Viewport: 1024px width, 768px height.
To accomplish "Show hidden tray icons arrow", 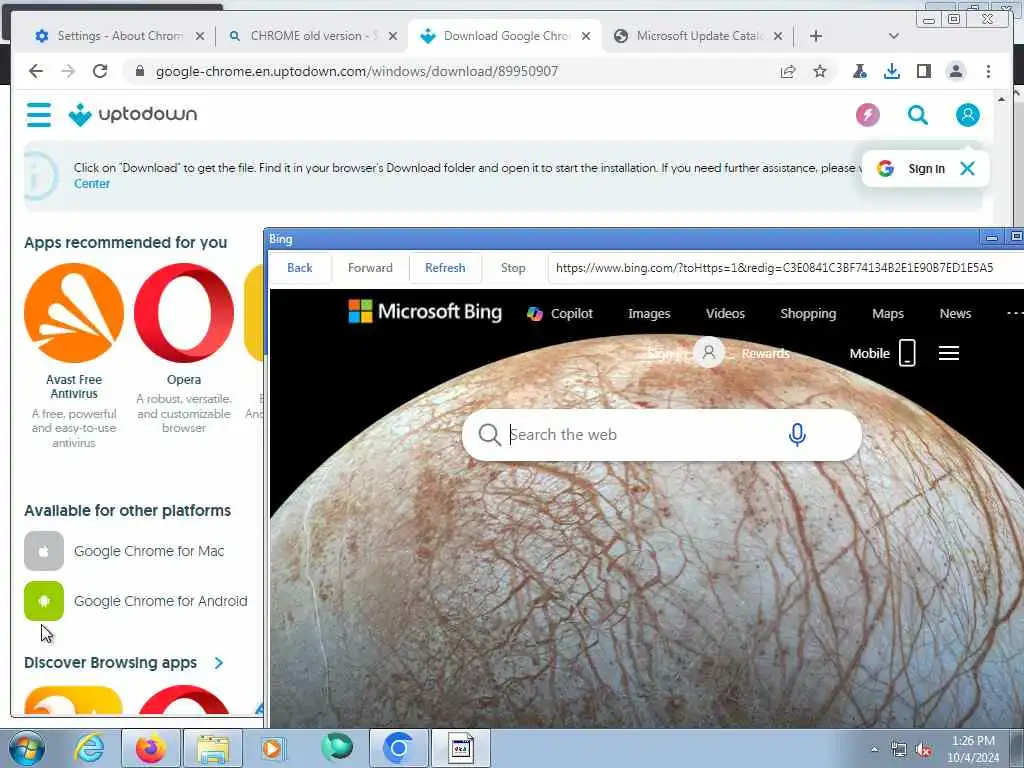I will pyautogui.click(x=874, y=750).
